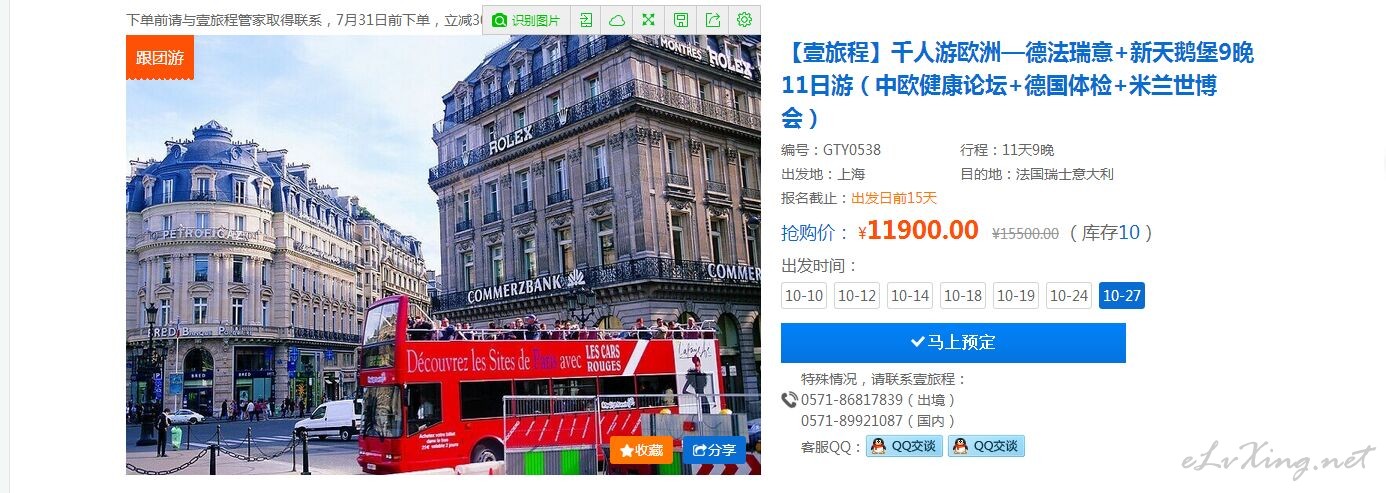Screen dimensions: 1386x493
Task: Click the departure city 上海
Action: [851, 174]
